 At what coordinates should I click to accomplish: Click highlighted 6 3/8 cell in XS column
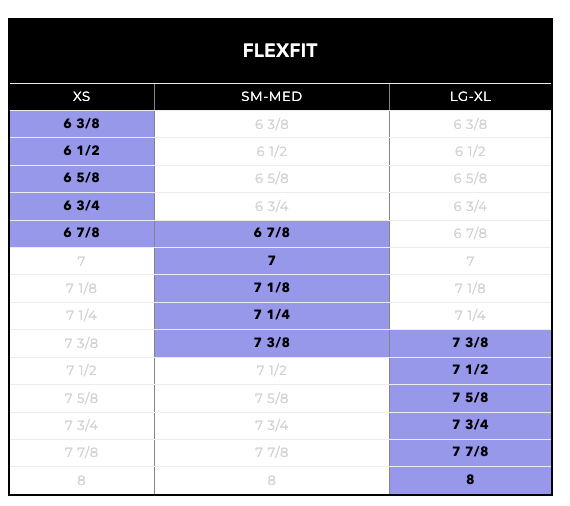pos(82,124)
